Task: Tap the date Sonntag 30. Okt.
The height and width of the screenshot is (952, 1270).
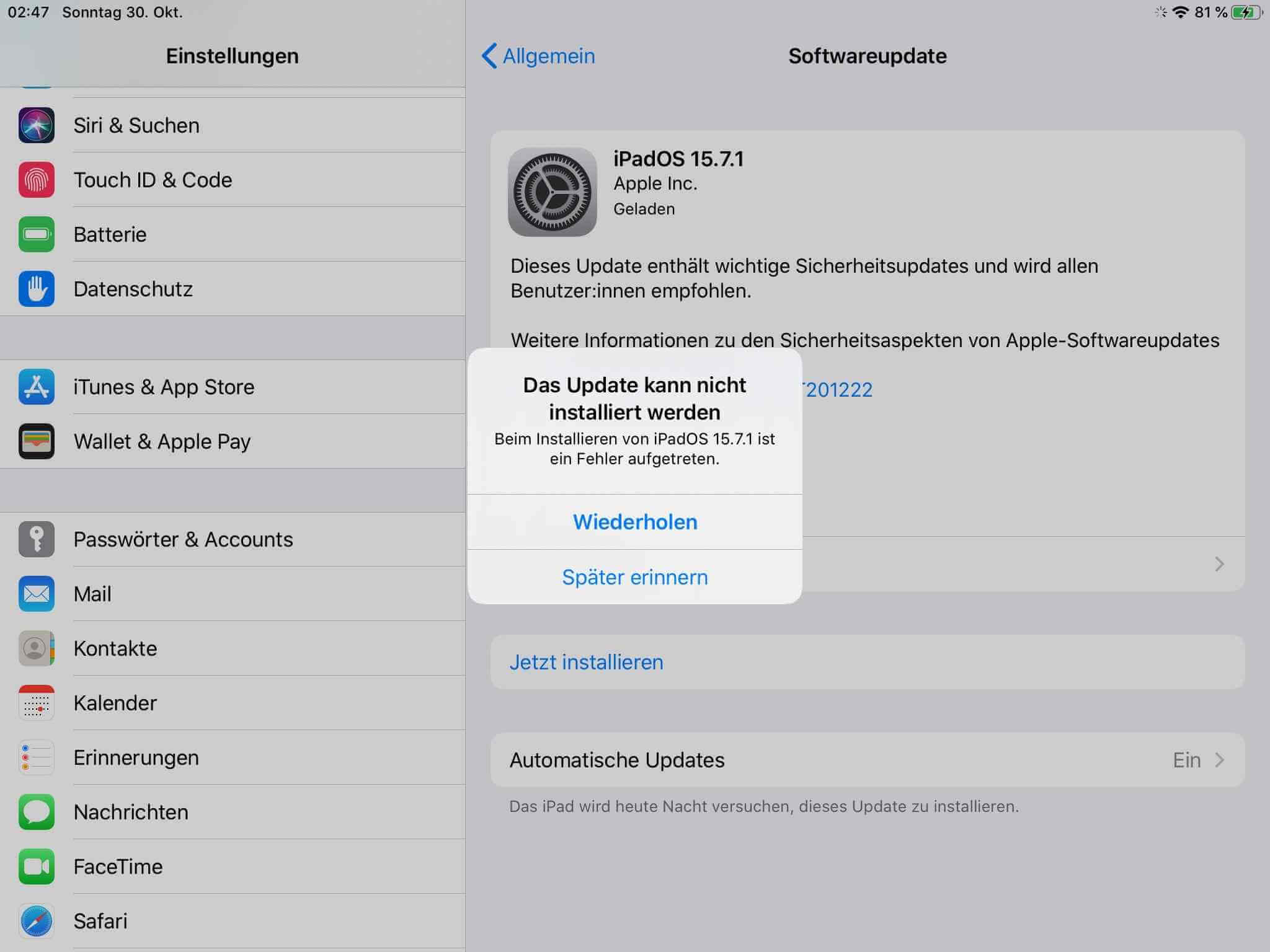Action: pyautogui.click(x=122, y=12)
